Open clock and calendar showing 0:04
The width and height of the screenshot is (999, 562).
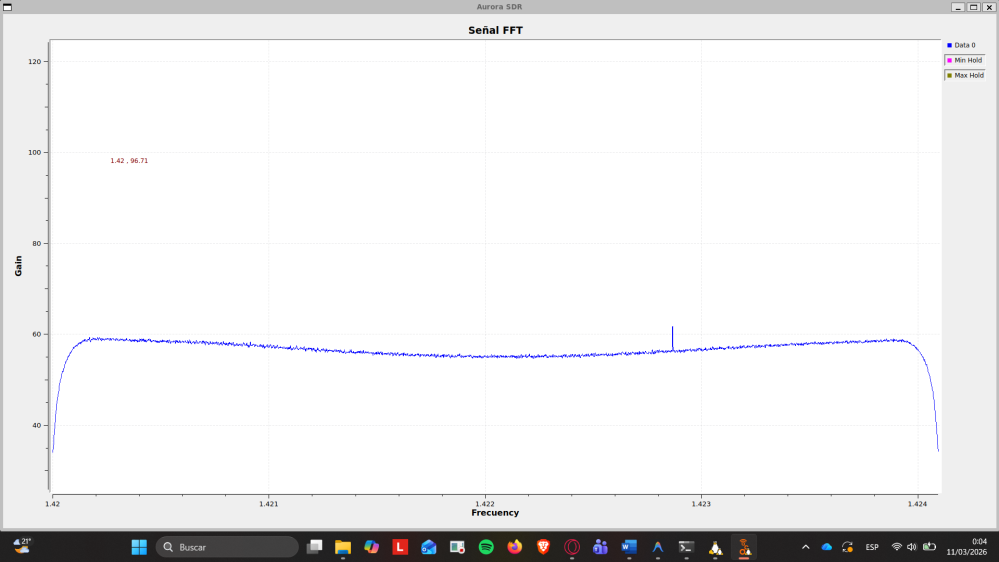(967, 547)
